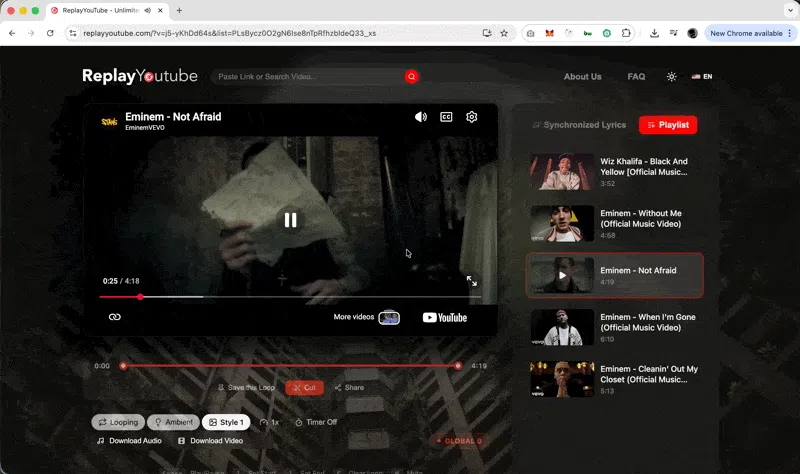Click the browser address bar URL
Viewport: 800px width, 474px height.
click(x=230, y=33)
